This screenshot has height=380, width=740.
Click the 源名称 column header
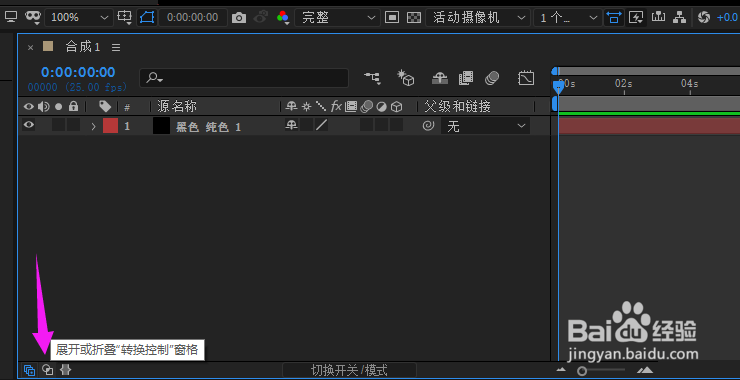[177, 106]
